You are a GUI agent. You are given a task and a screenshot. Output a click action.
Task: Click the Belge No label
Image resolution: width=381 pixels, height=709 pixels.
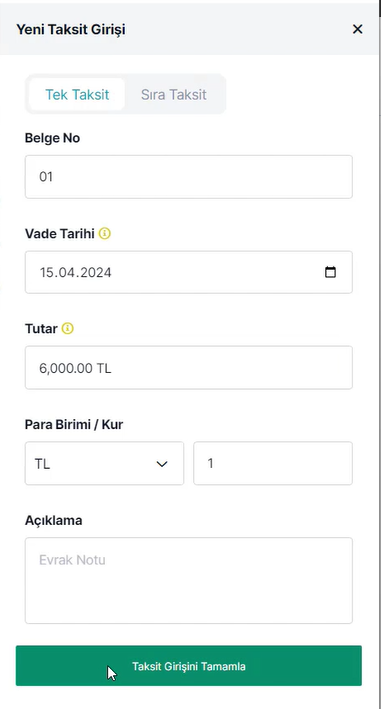[x=52, y=138]
